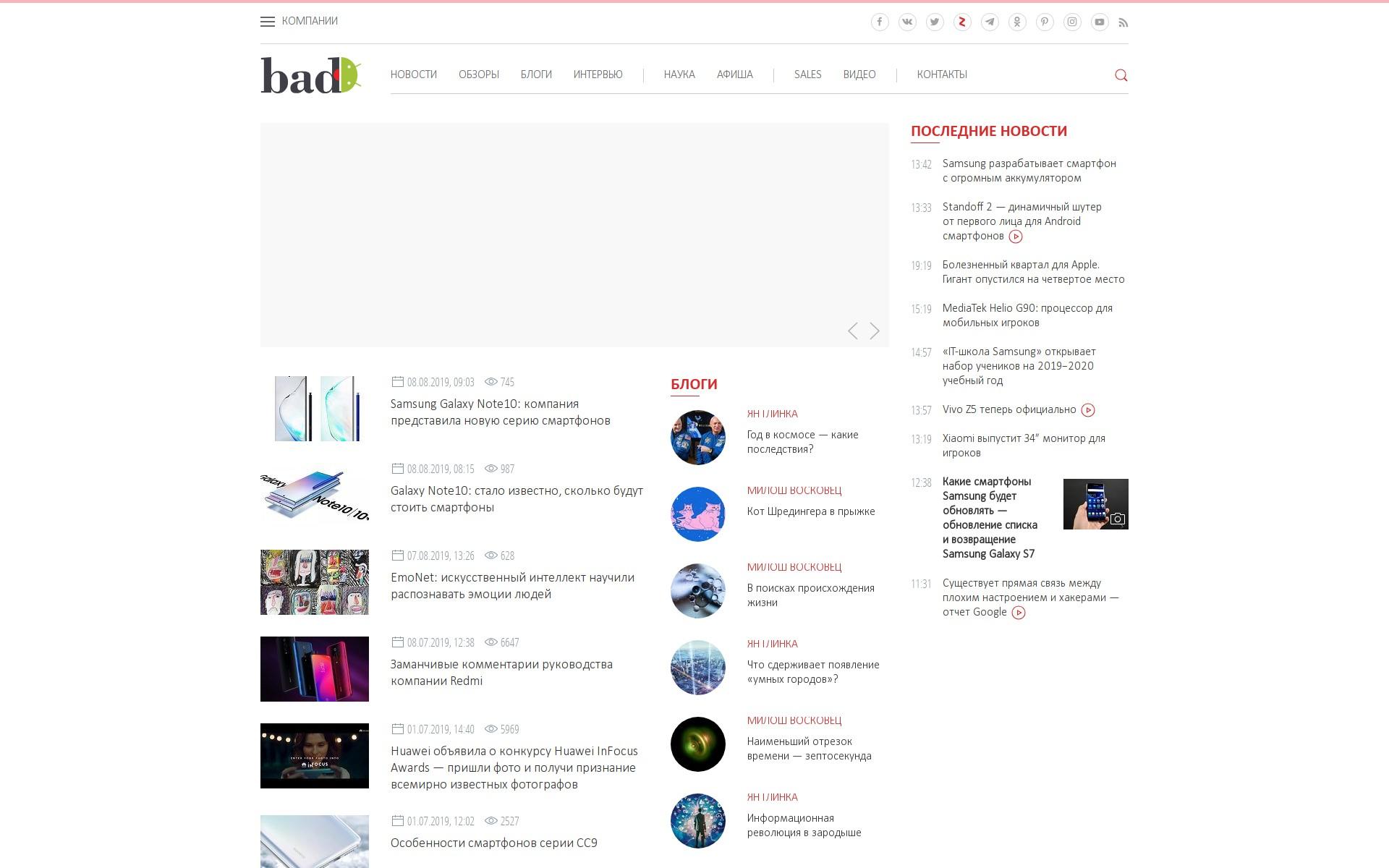Screen dimensions: 1389x868
Task: Click video play icon after Vivo Z5 headline
Action: (x=1088, y=410)
